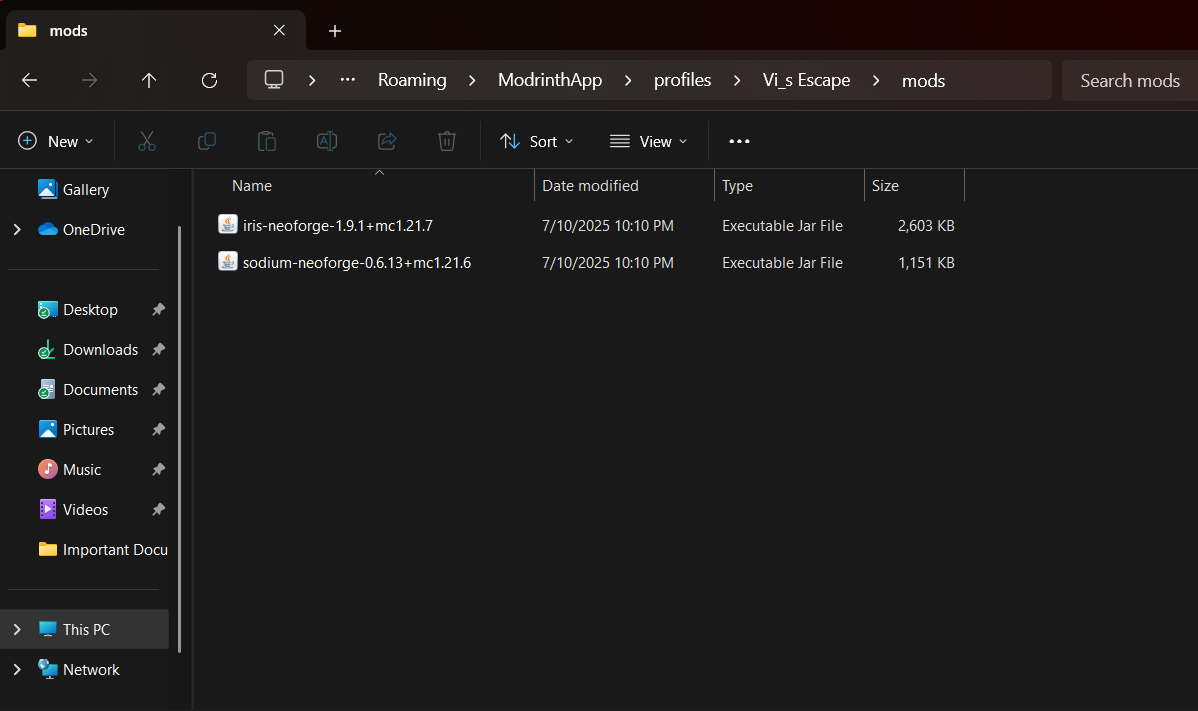
Task: Expand chevron after profiles in breadcrumb
Action: click(737, 80)
